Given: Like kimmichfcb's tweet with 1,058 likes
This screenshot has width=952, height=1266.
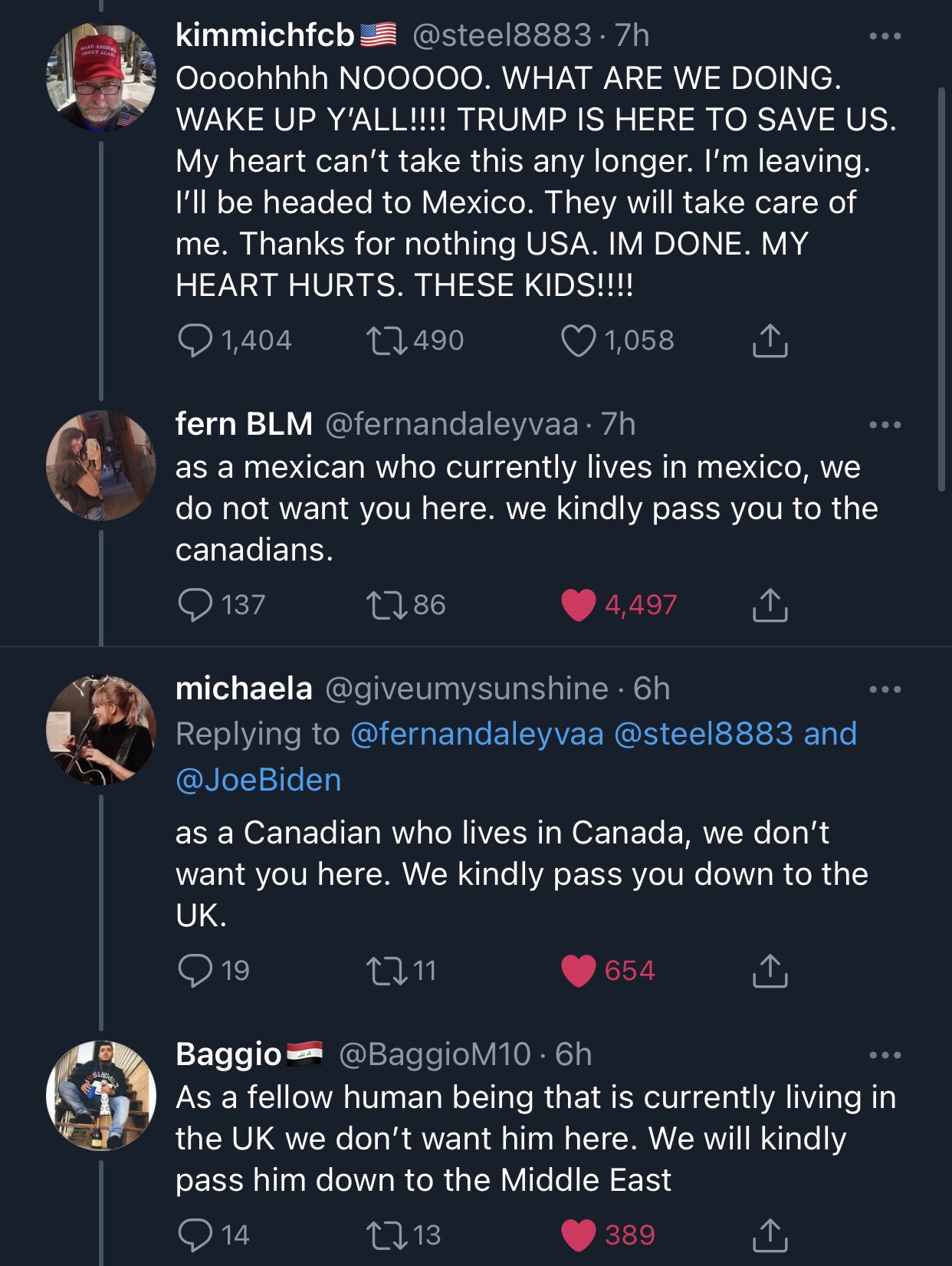Looking at the screenshot, I should point(579,340).
